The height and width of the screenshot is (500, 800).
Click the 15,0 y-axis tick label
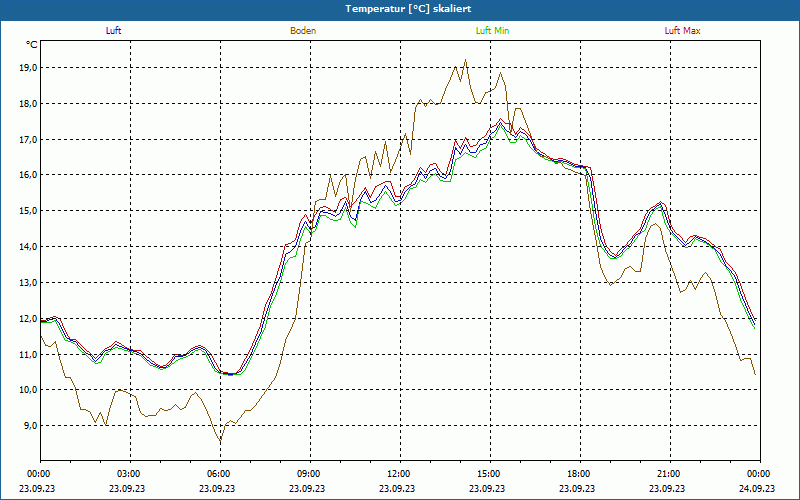click(28, 211)
